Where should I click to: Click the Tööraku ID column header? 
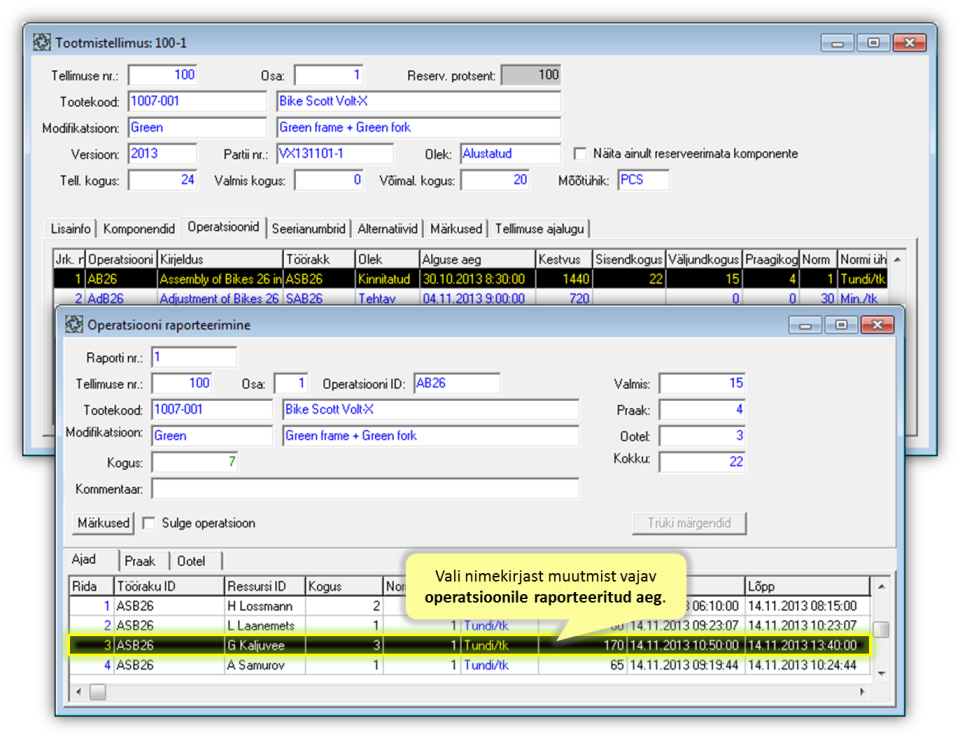169,586
